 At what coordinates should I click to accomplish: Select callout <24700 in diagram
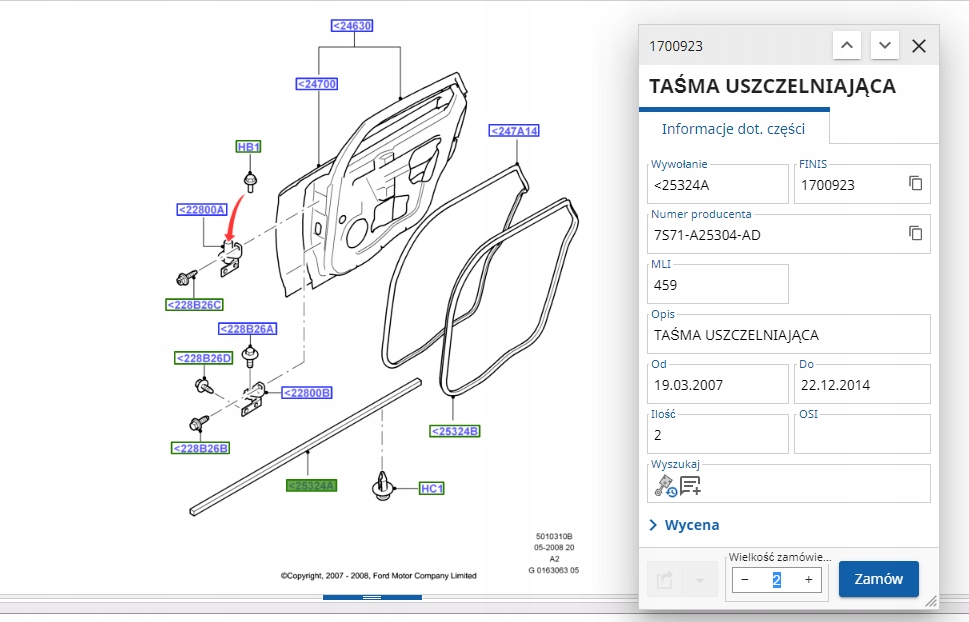tap(316, 83)
